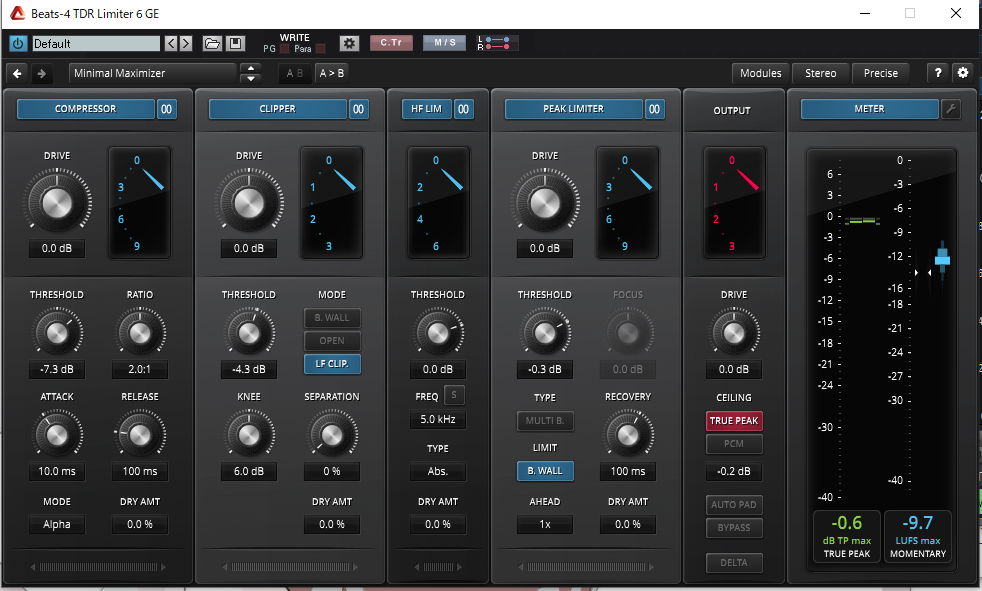This screenshot has width=982, height=591.
Task: Select the clipper OPEN mode
Action: pos(332,341)
